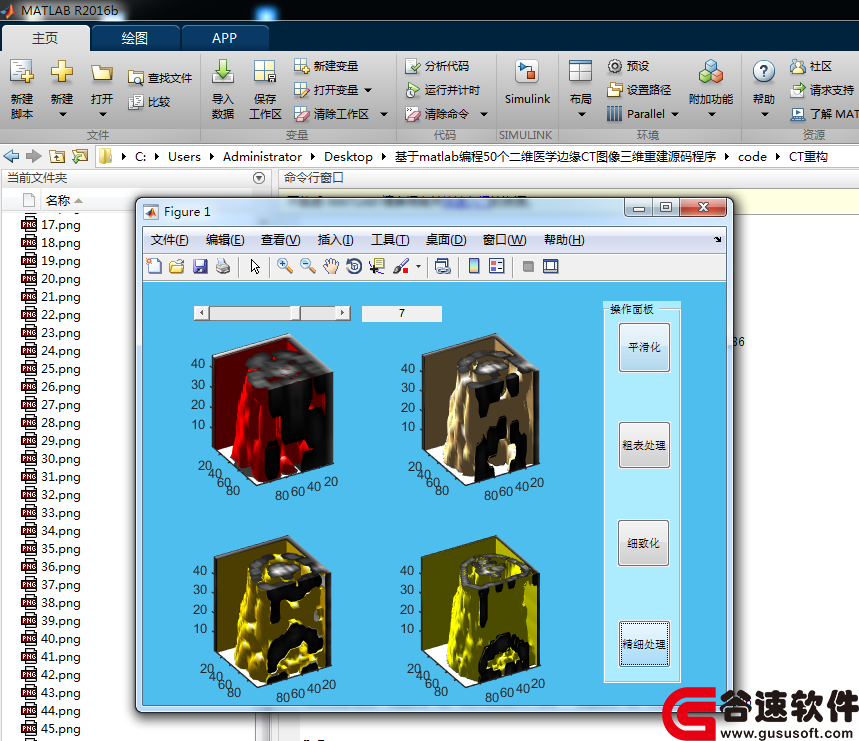This screenshot has width=859, height=741.
Task: Expand Add-Ons (附加功能) dropdown
Action: point(711,114)
